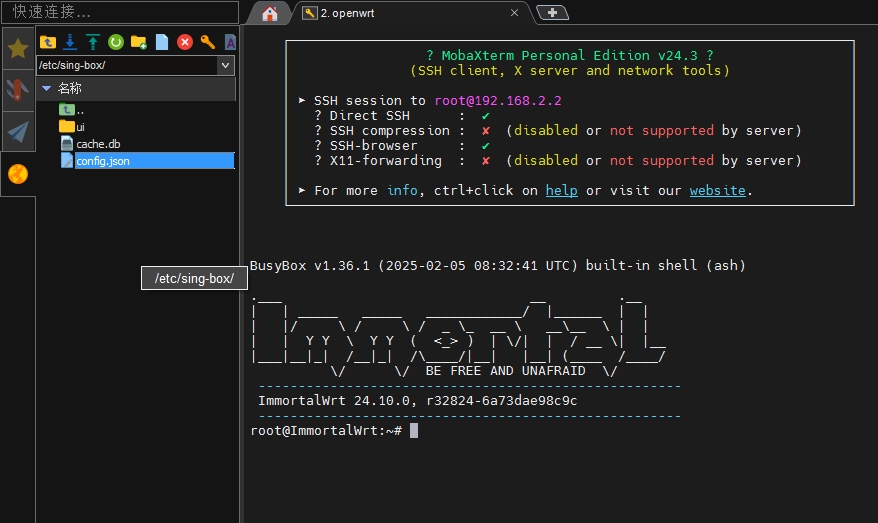
Task: Create new folder in SFTP browser
Action: [x=139, y=42]
